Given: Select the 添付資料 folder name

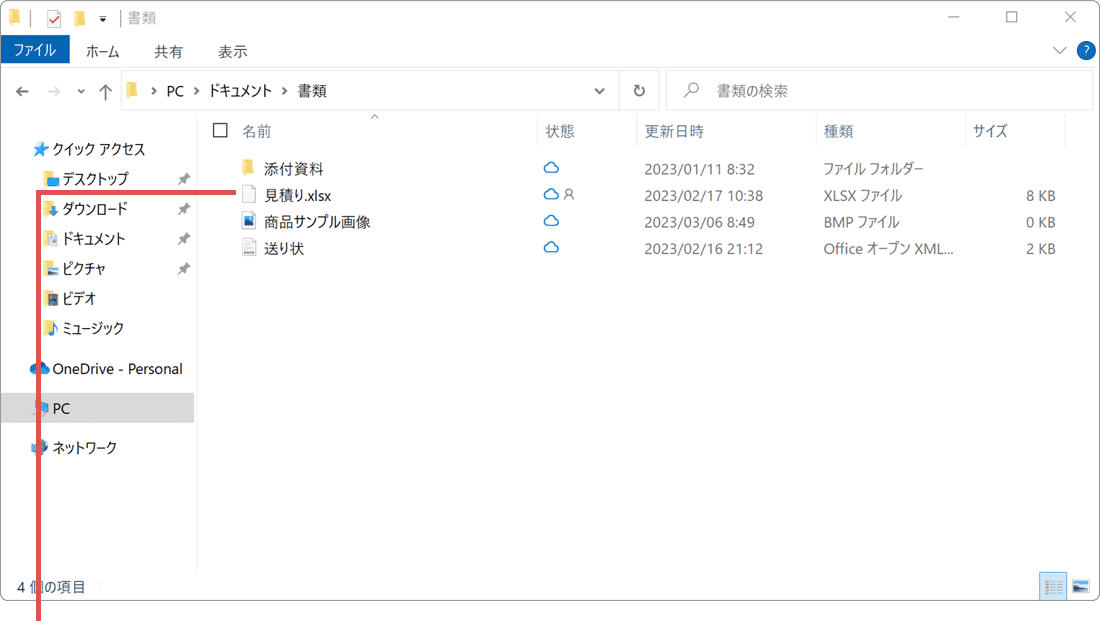Looking at the screenshot, I should pos(294,169).
